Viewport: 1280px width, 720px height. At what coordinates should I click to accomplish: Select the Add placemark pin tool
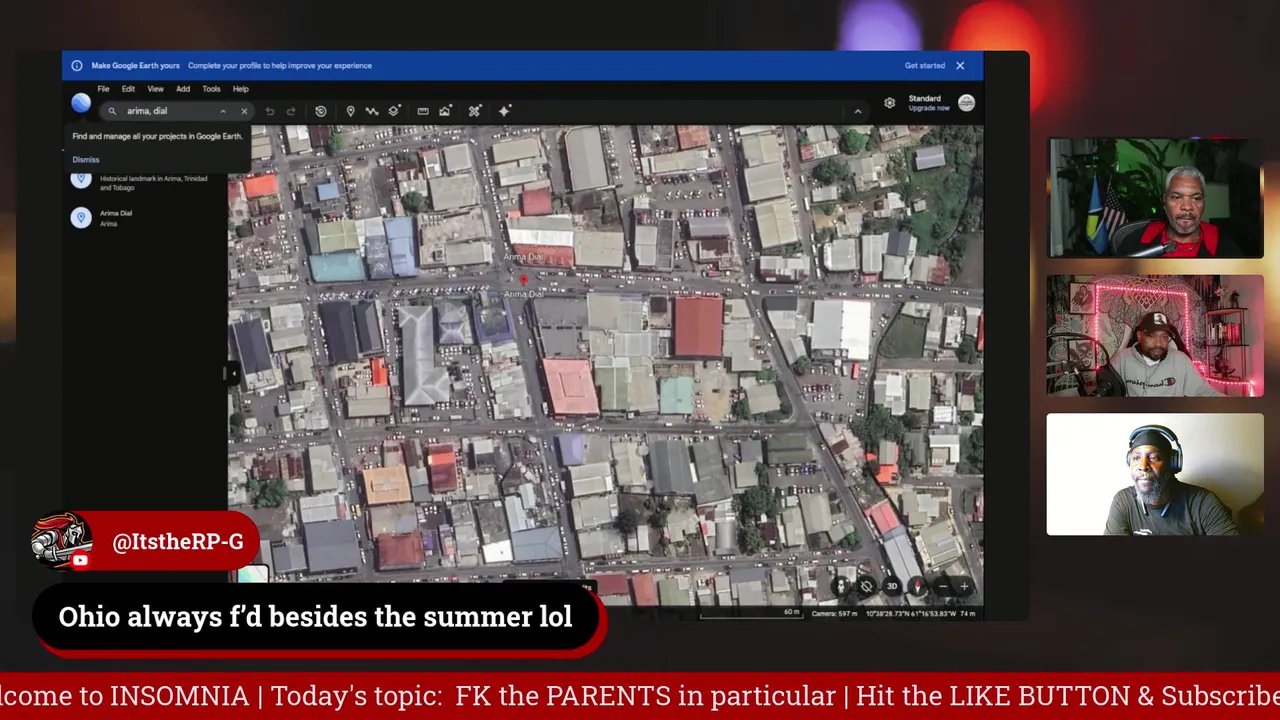click(350, 111)
